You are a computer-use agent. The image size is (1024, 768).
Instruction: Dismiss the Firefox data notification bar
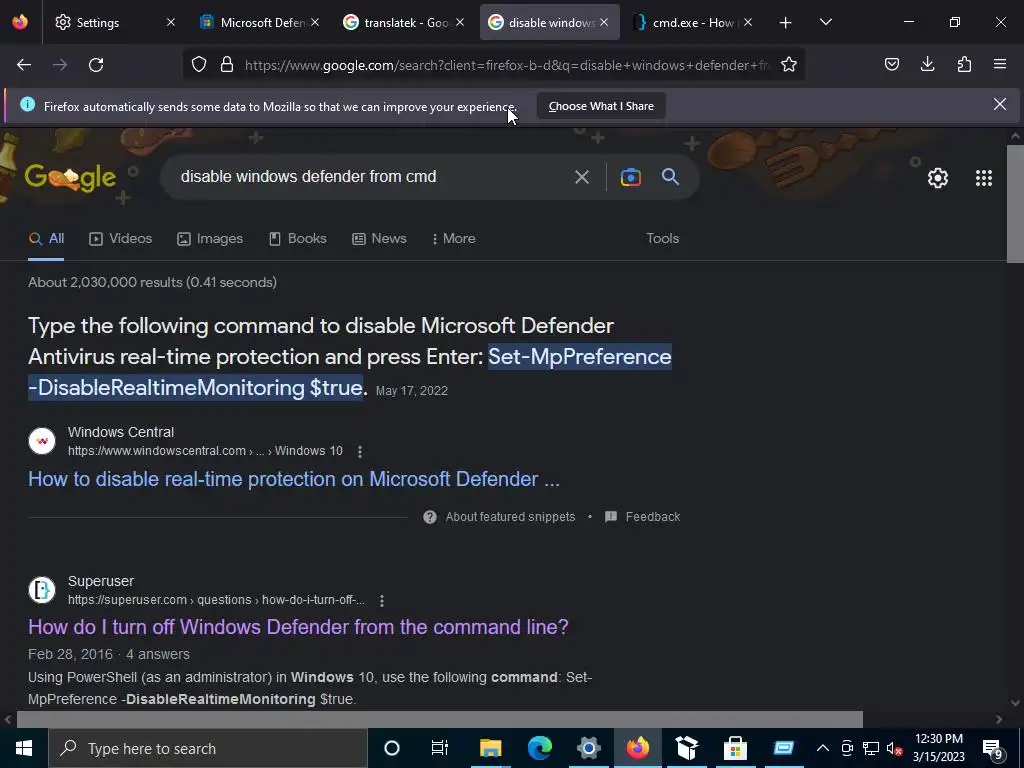(999, 104)
